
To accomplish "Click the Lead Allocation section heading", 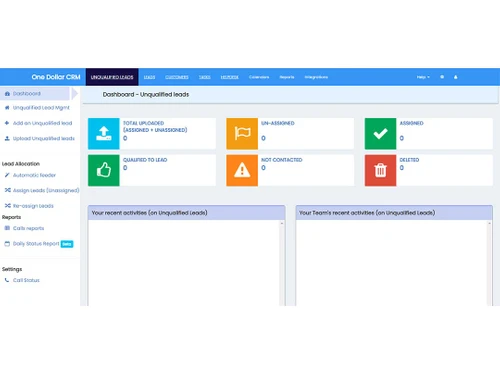I will (21, 164).
